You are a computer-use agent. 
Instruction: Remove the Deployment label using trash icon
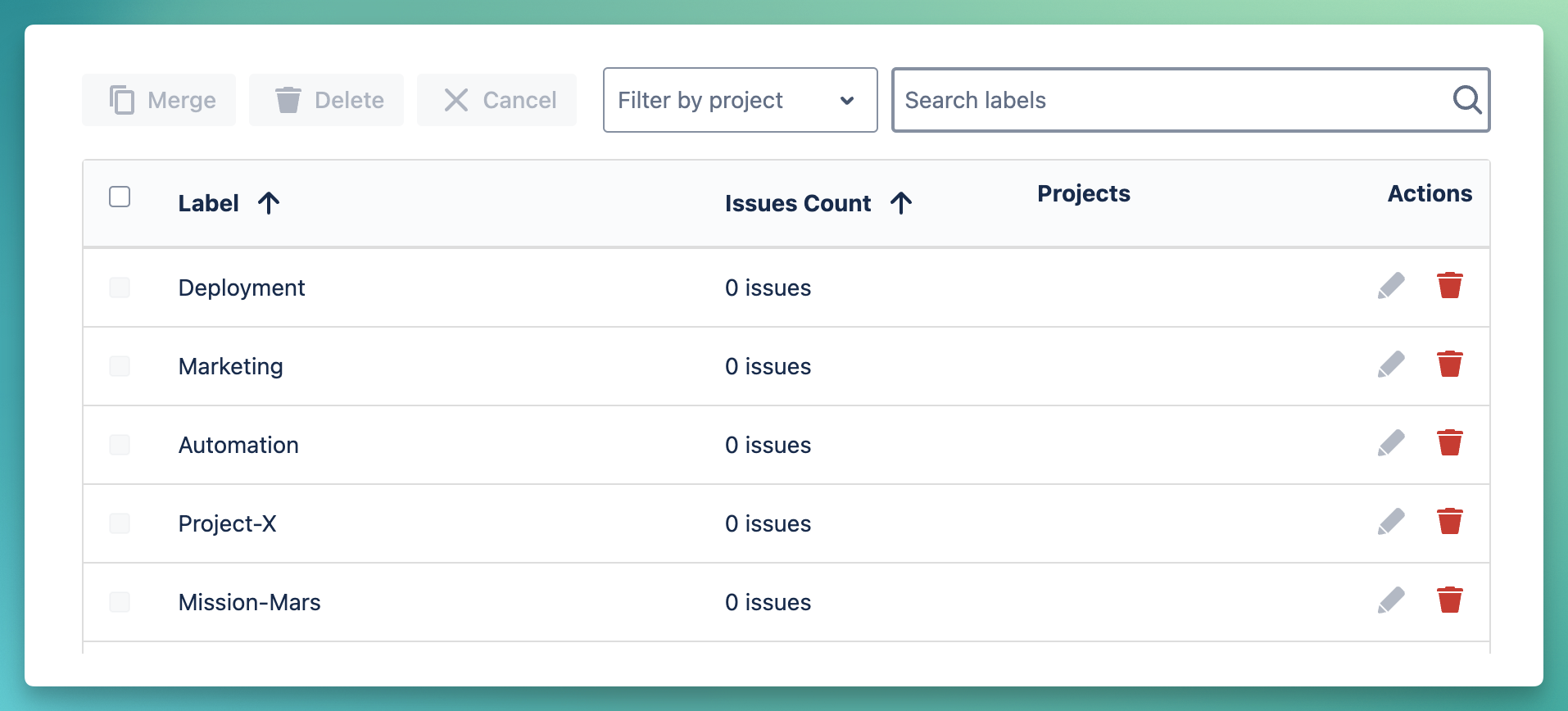[x=1449, y=286]
